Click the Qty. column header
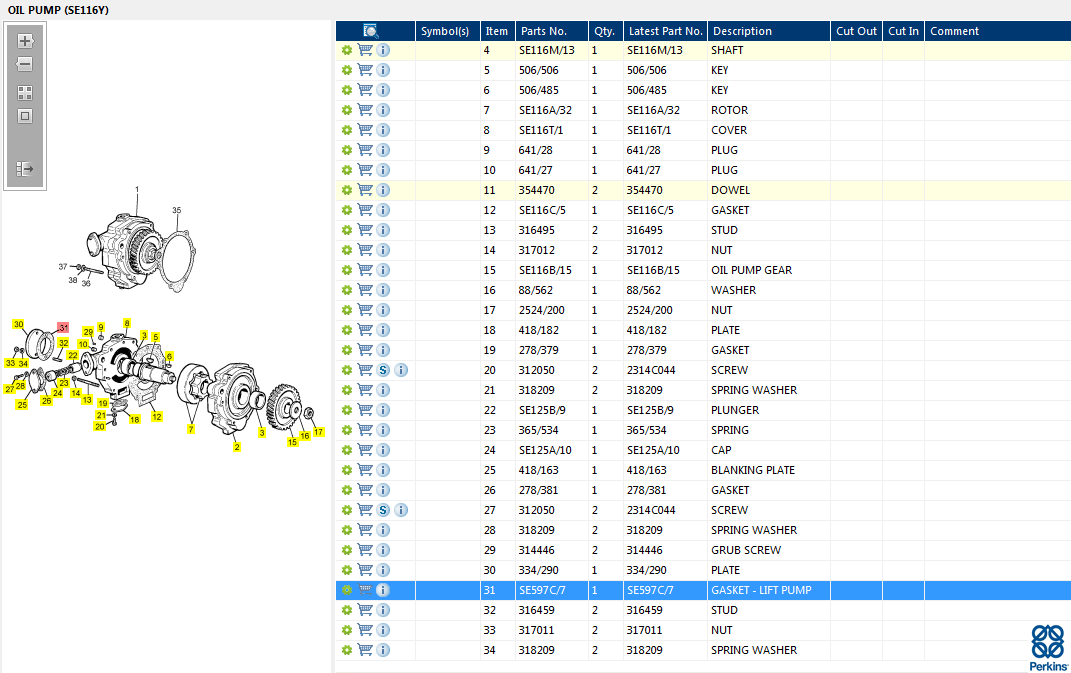This screenshot has height=673, width=1071. (605, 31)
